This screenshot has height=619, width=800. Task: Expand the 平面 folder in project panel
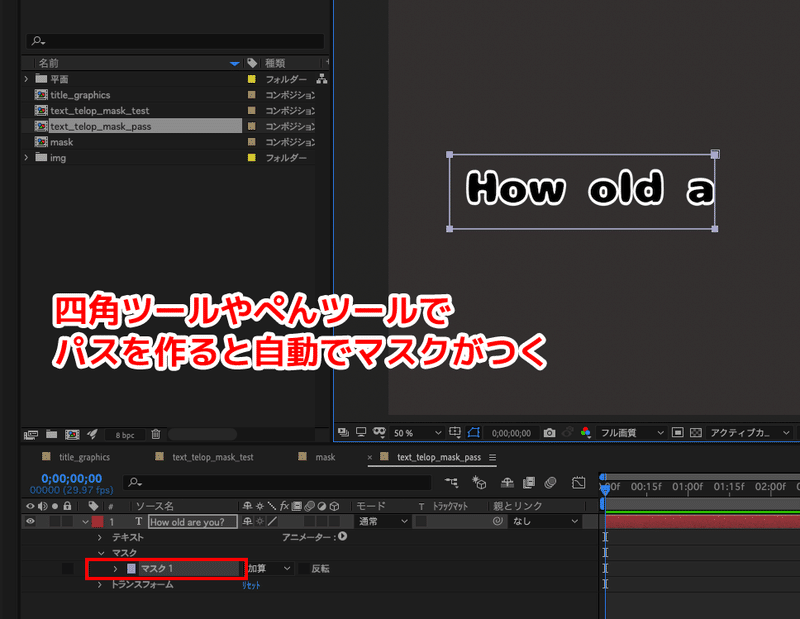[26, 79]
